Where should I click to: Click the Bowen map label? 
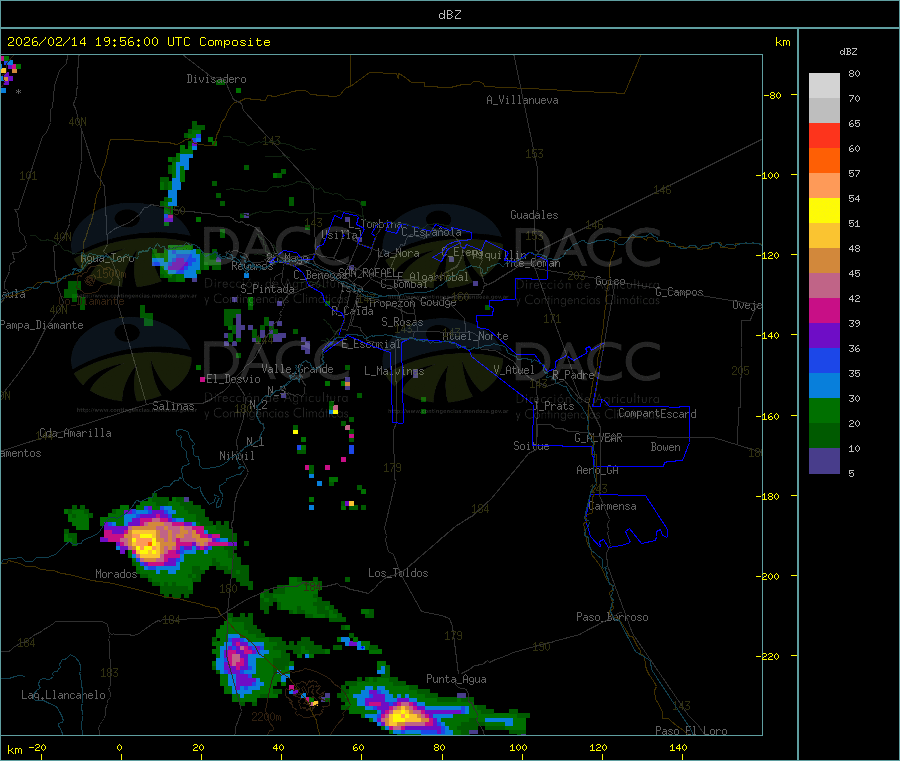665,447
